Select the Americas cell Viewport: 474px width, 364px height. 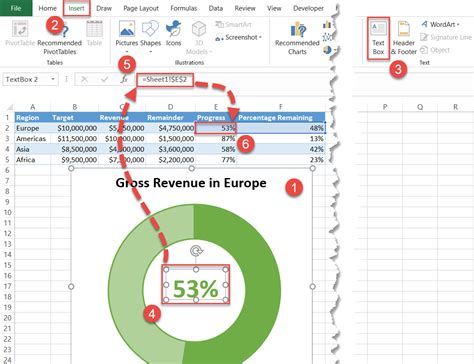pyautogui.click(x=33, y=139)
